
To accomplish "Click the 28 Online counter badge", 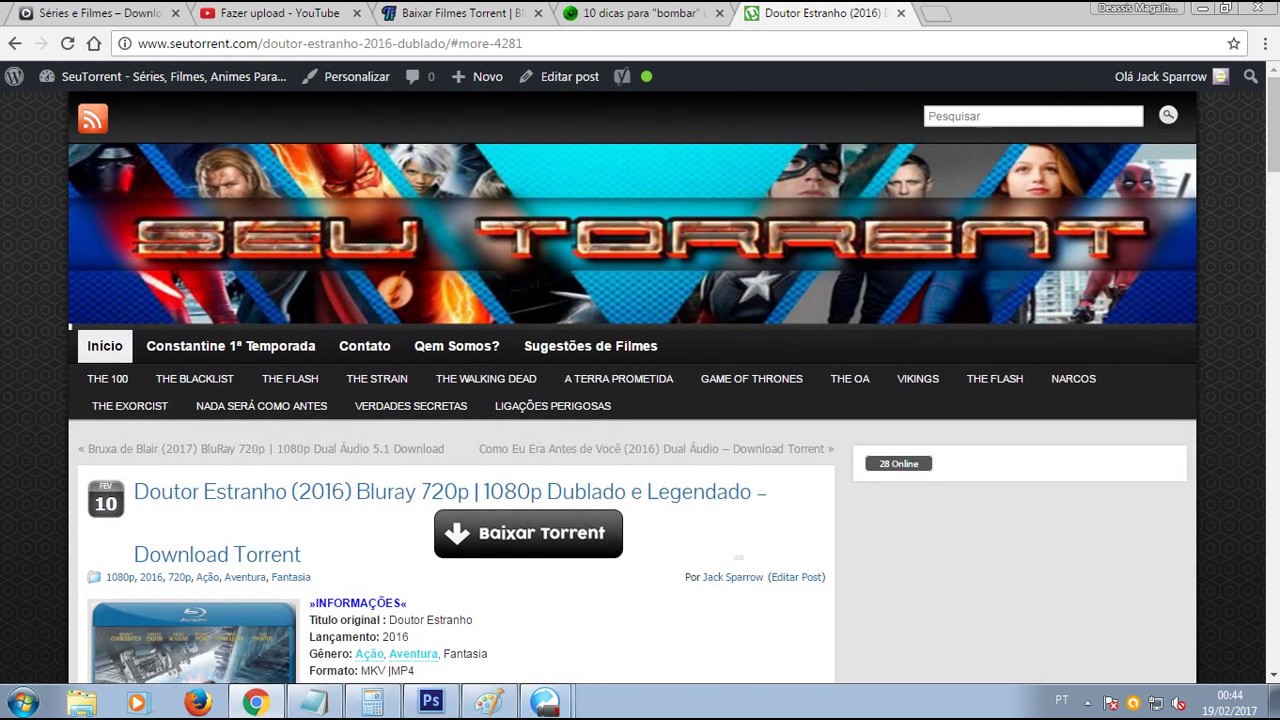I will 898,464.
